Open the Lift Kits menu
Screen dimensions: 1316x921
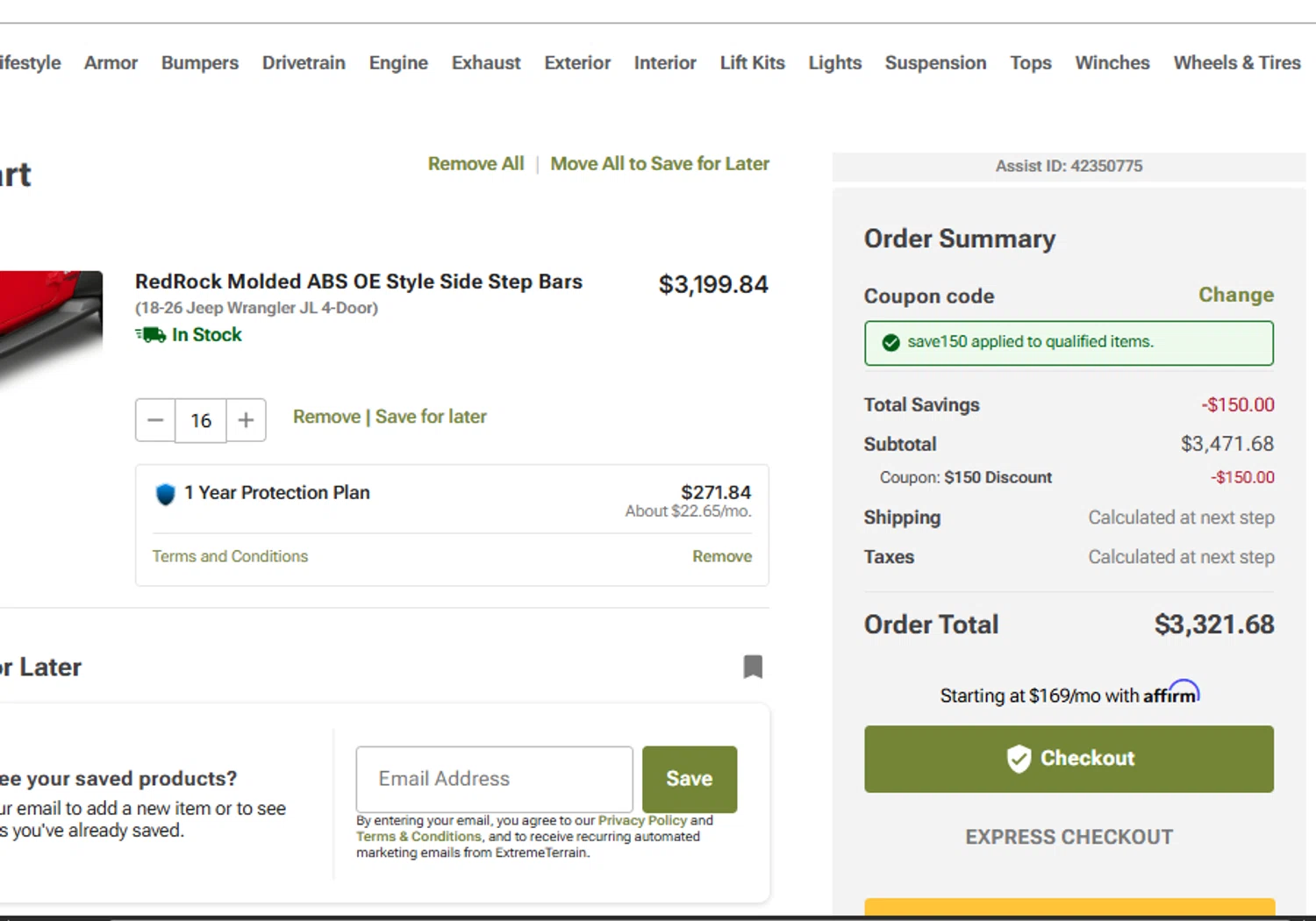(752, 63)
